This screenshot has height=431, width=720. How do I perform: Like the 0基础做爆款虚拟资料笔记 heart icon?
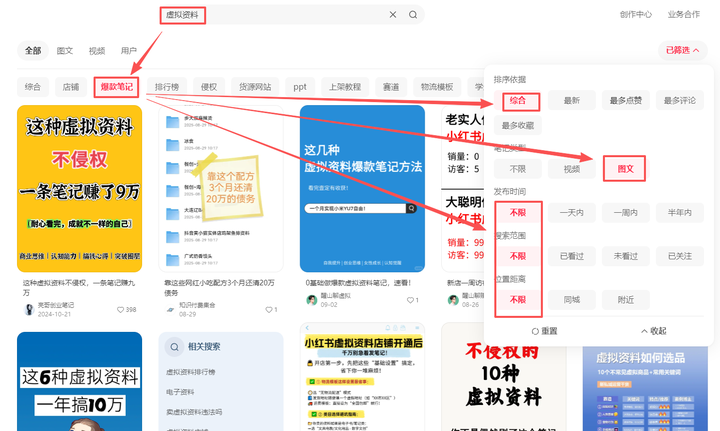tap(410, 300)
